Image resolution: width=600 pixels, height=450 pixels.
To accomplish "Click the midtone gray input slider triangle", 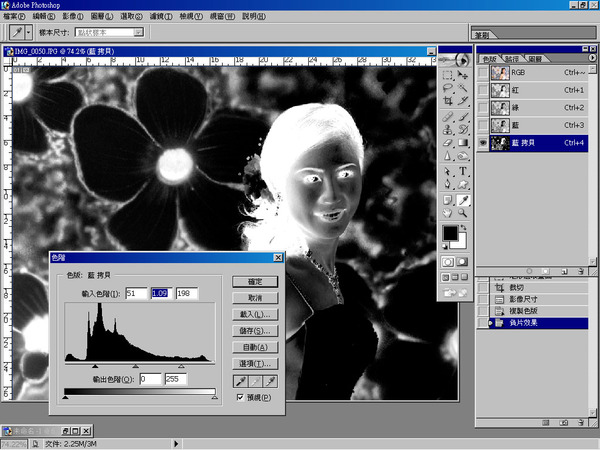I will pos(137,367).
